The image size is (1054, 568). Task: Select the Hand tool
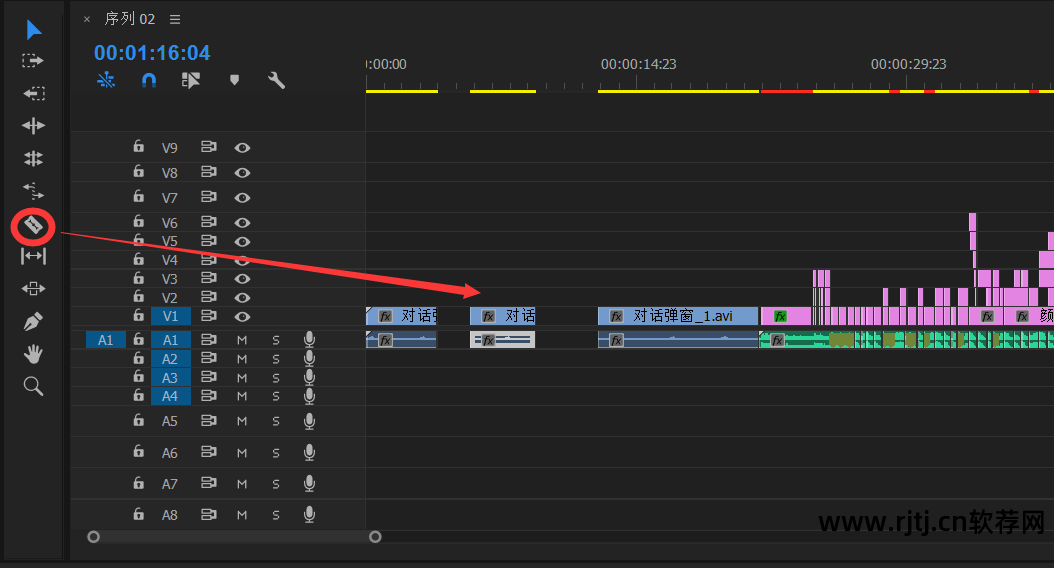(33, 354)
